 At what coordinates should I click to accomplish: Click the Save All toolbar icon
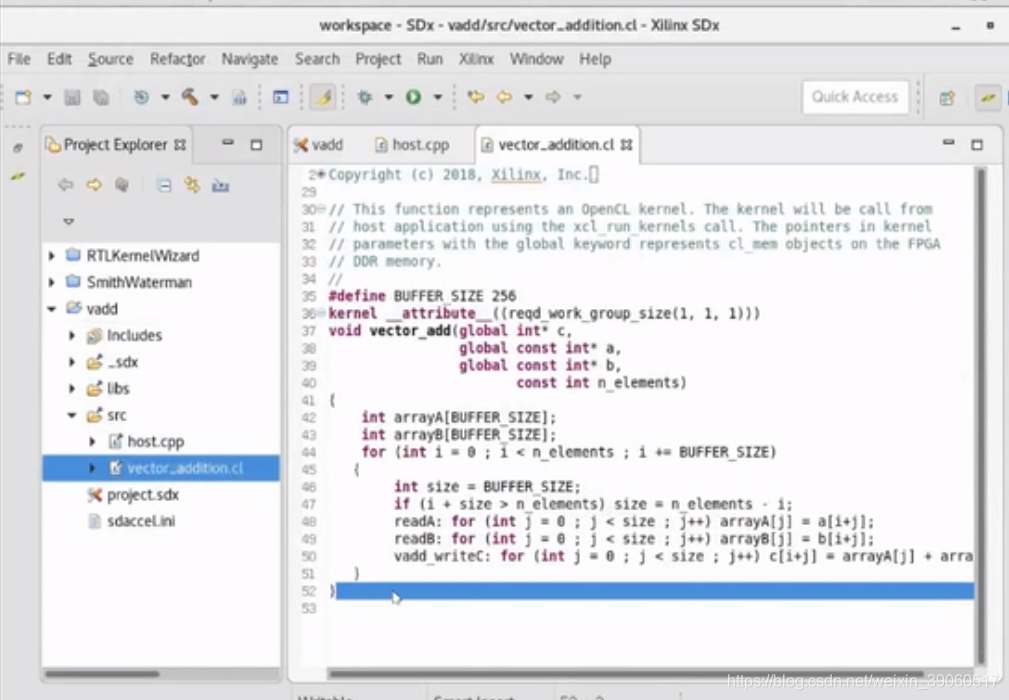[x=101, y=97]
